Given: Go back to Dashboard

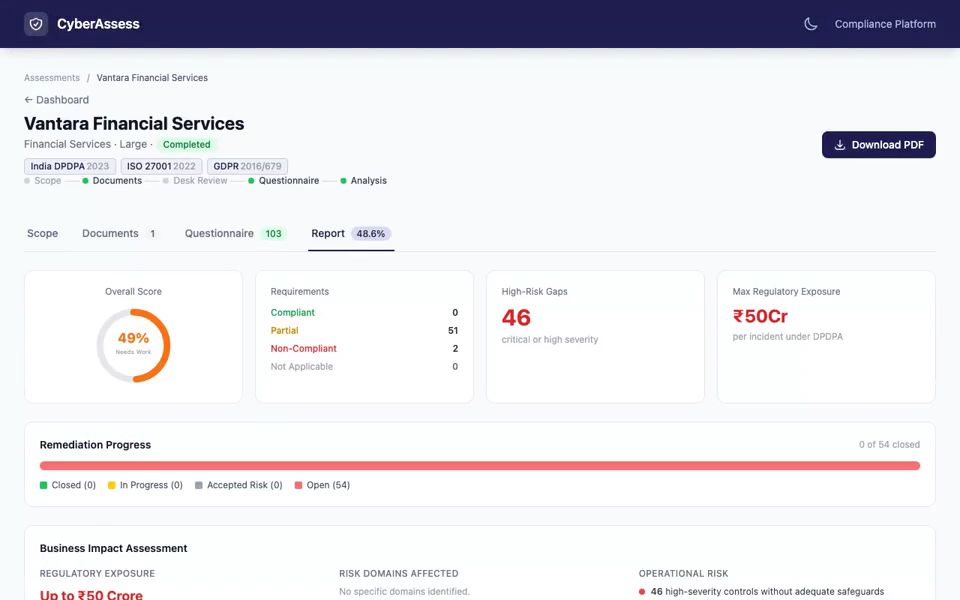Looking at the screenshot, I should click(x=56, y=100).
